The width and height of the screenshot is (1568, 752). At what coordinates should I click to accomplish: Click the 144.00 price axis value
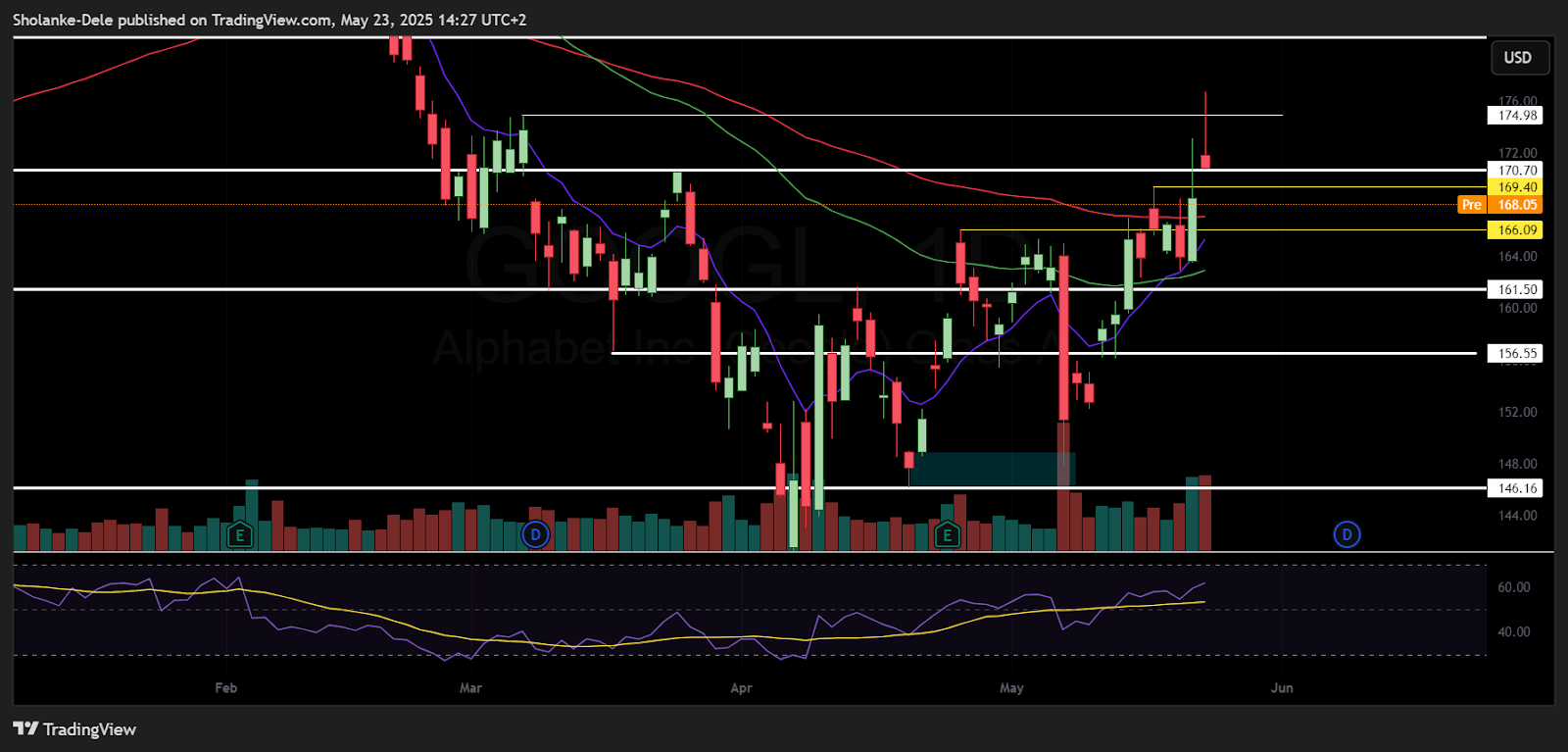tap(1517, 516)
